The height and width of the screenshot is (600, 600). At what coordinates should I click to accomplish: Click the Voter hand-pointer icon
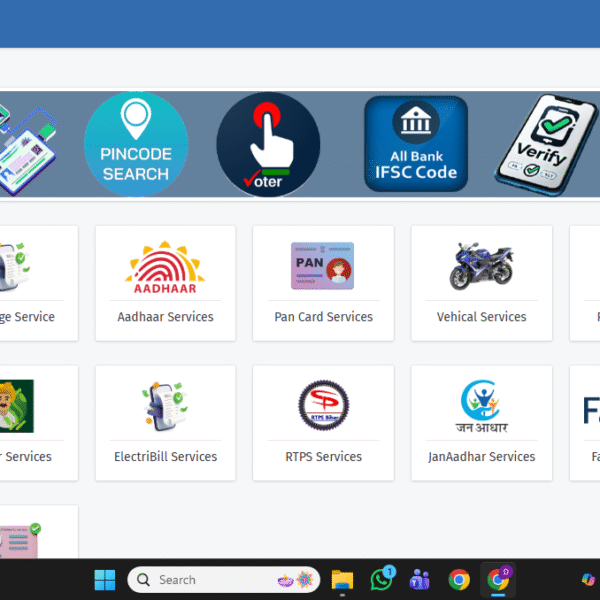point(268,144)
